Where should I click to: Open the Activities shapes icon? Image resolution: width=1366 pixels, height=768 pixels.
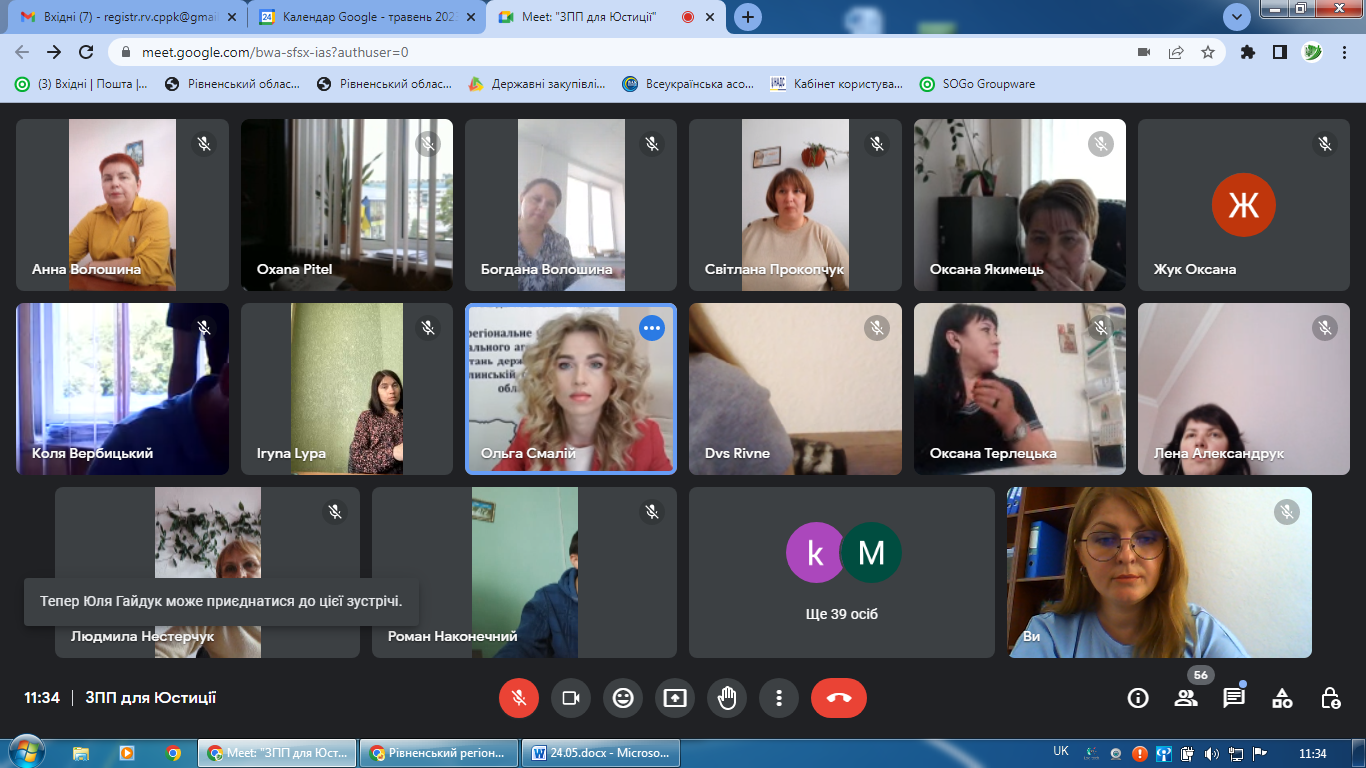tap(1282, 698)
